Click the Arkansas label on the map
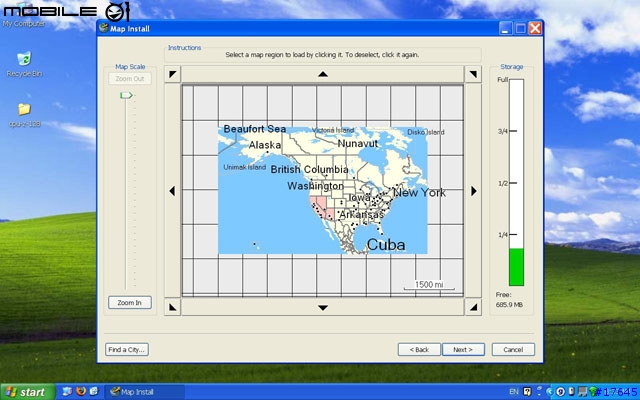 click(x=362, y=214)
